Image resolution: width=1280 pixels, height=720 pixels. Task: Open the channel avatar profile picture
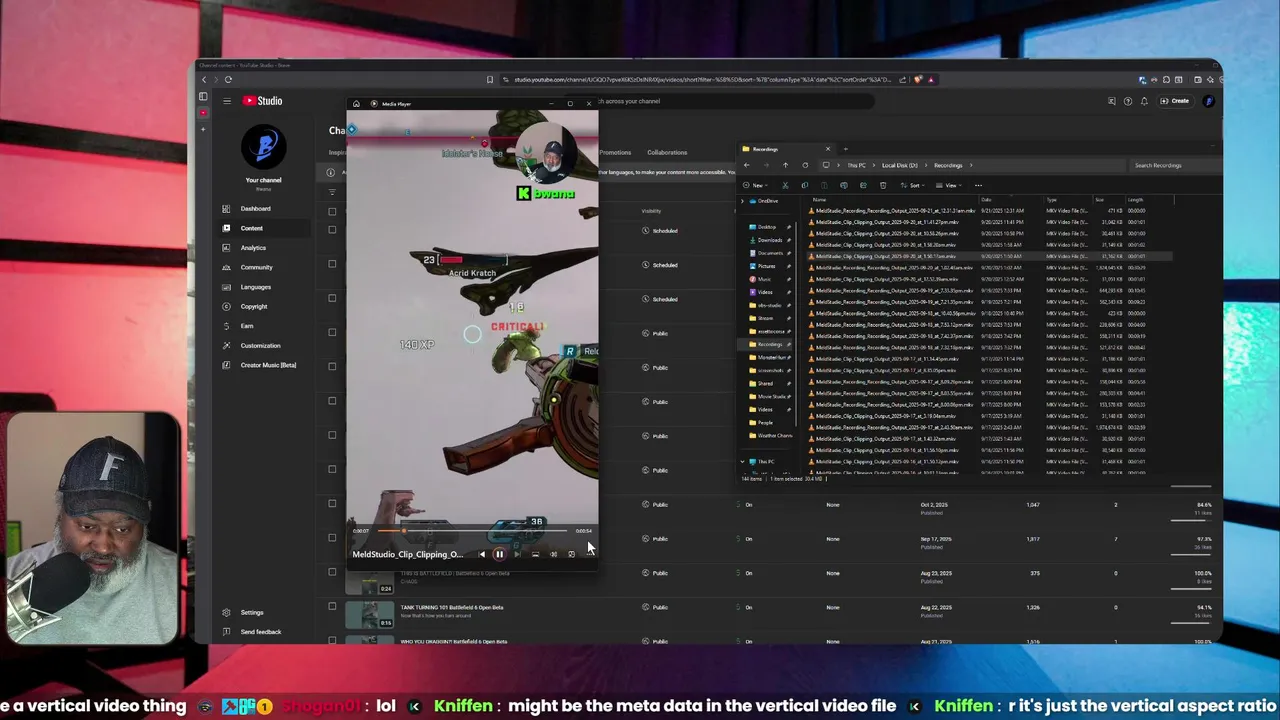point(264,148)
